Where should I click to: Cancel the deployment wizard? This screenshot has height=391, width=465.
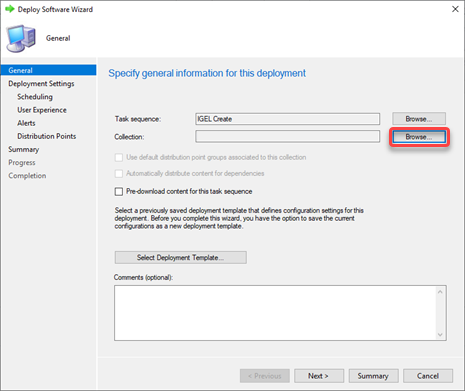pyautogui.click(x=428, y=376)
